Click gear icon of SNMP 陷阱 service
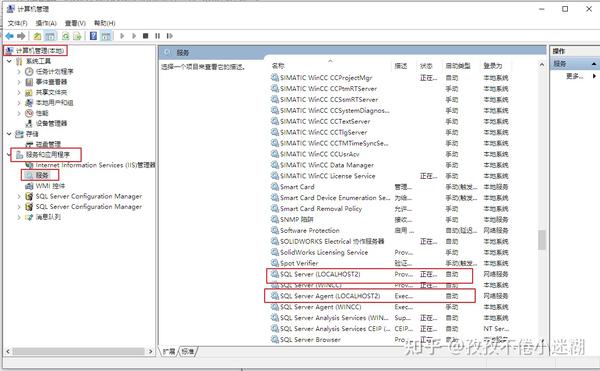The image size is (600, 371). [x=275, y=220]
